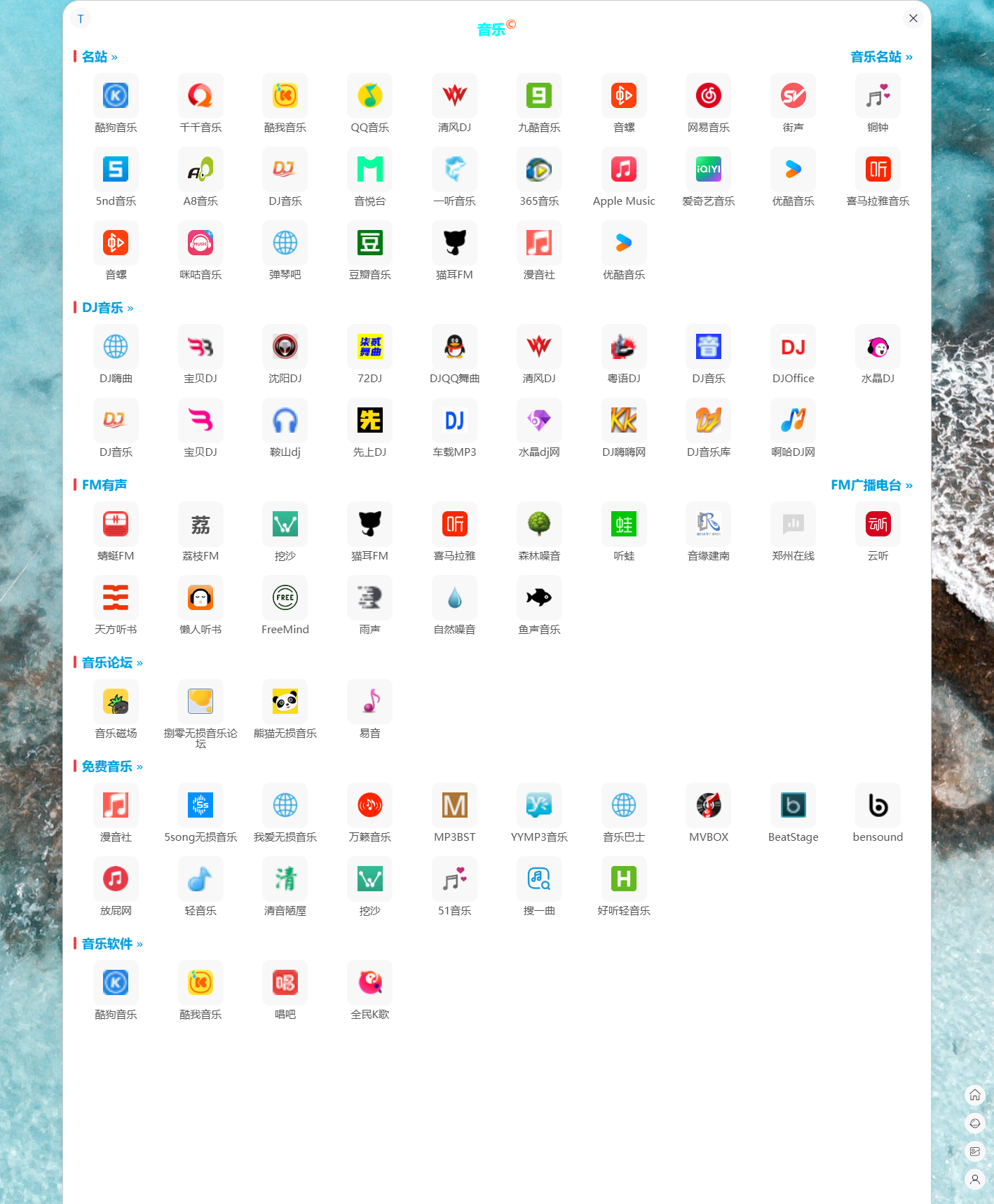Screen dimensions: 994x1204
Task: Open the MVBOX icon
Action: [x=708, y=806]
